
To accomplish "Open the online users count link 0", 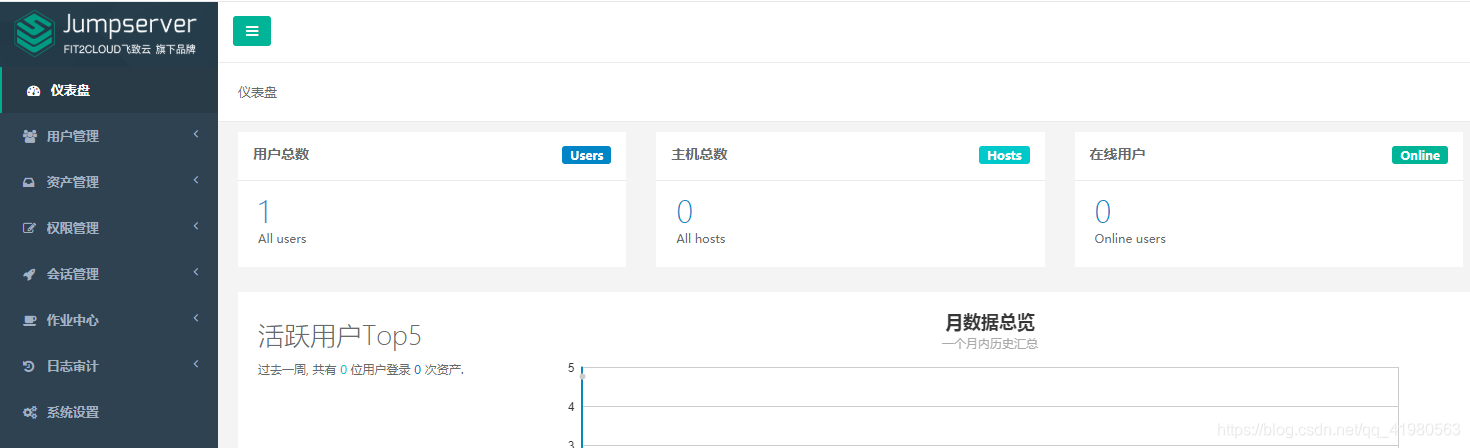I will [1103, 212].
